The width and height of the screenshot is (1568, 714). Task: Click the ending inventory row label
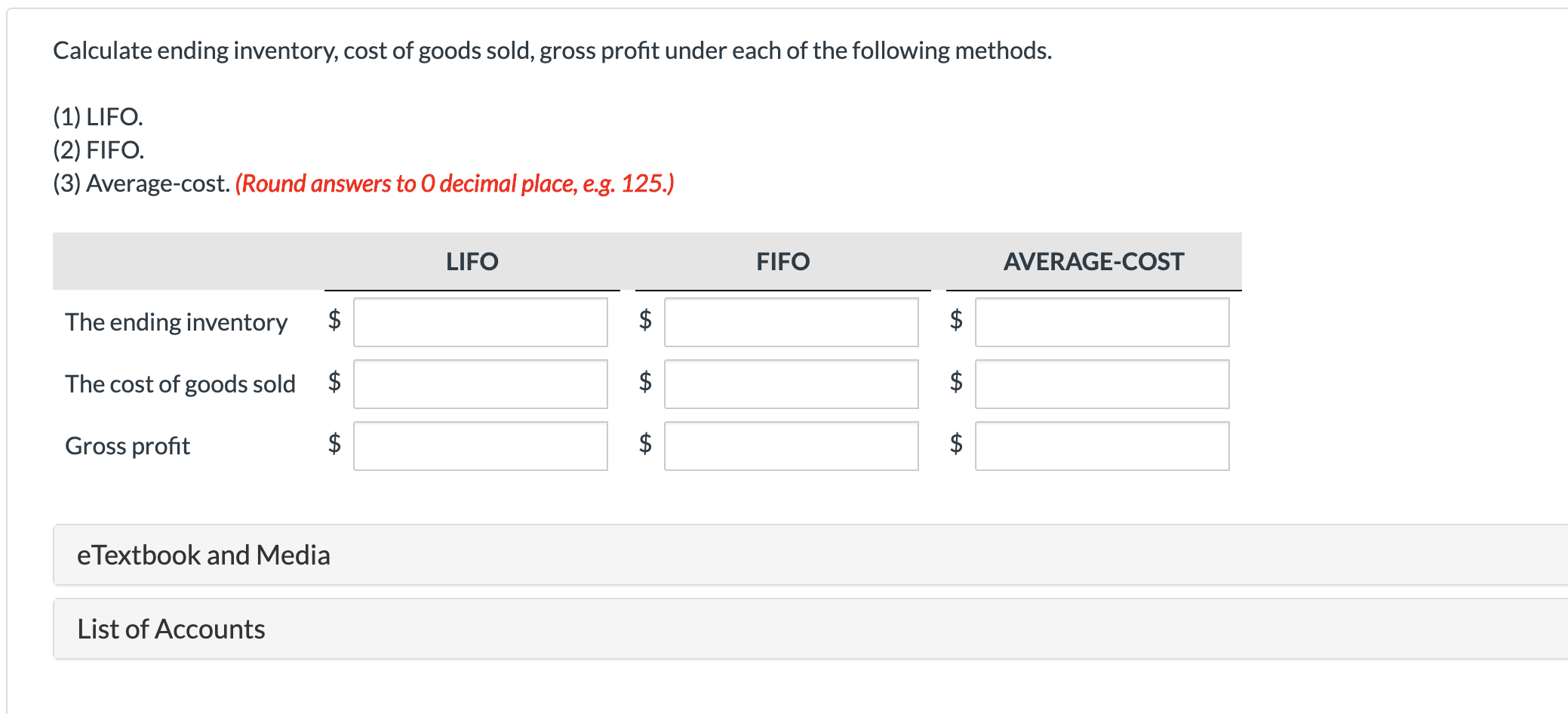(x=176, y=322)
